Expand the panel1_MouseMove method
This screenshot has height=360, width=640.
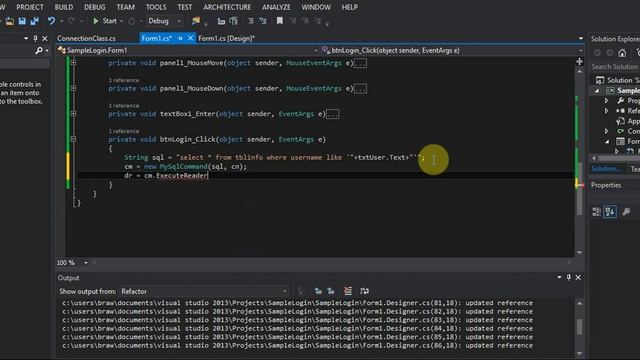(73, 62)
